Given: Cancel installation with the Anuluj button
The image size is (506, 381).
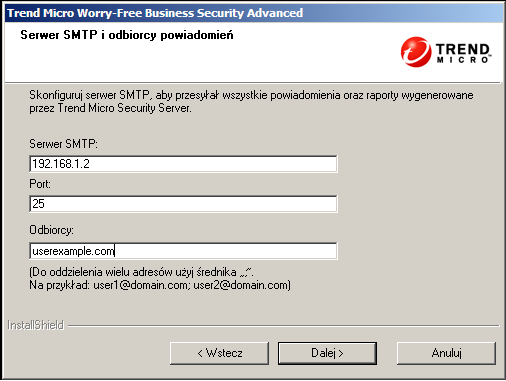Looking at the screenshot, I should point(446,353).
